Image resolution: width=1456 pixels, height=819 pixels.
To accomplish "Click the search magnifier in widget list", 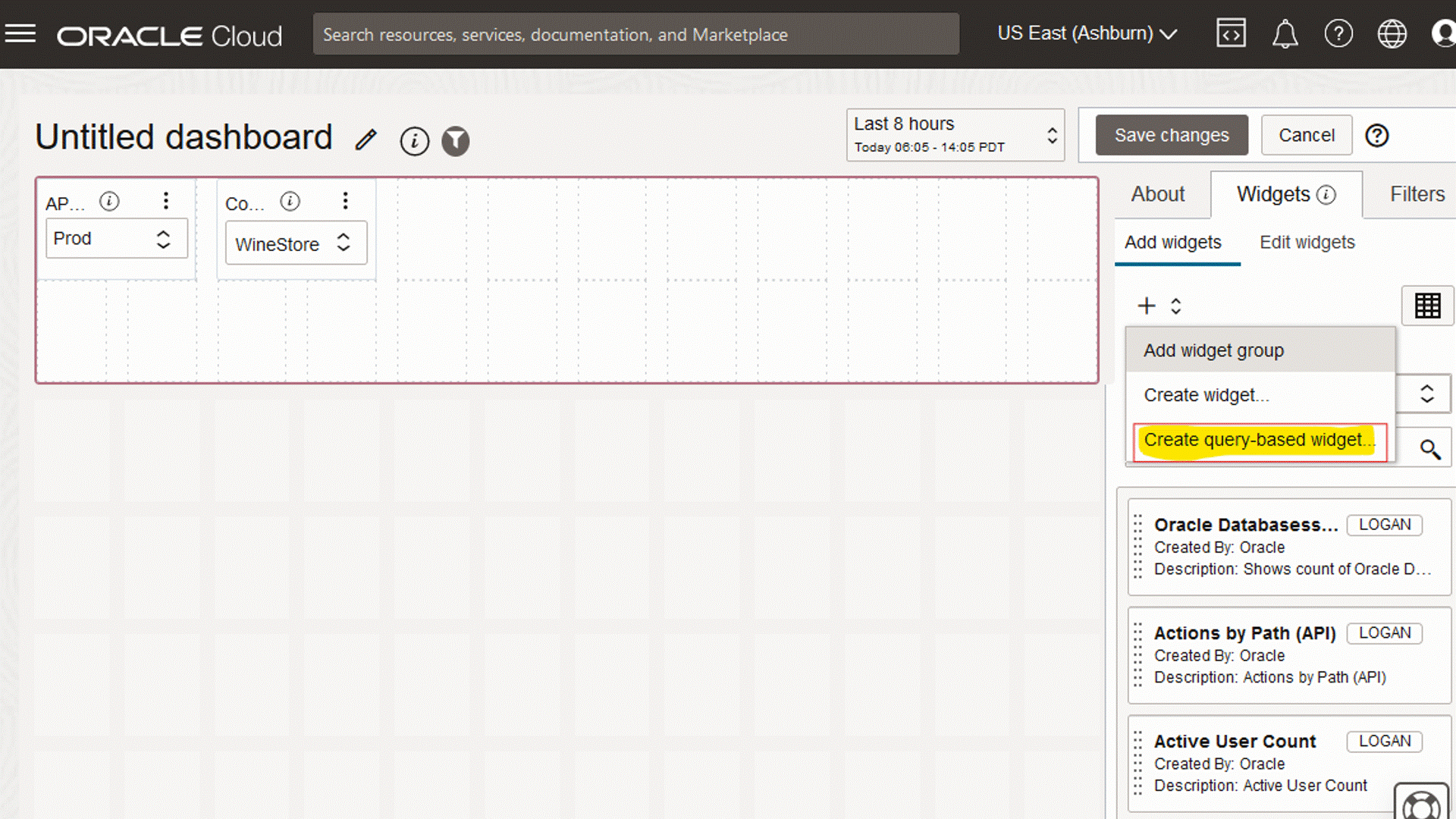I will (1430, 450).
